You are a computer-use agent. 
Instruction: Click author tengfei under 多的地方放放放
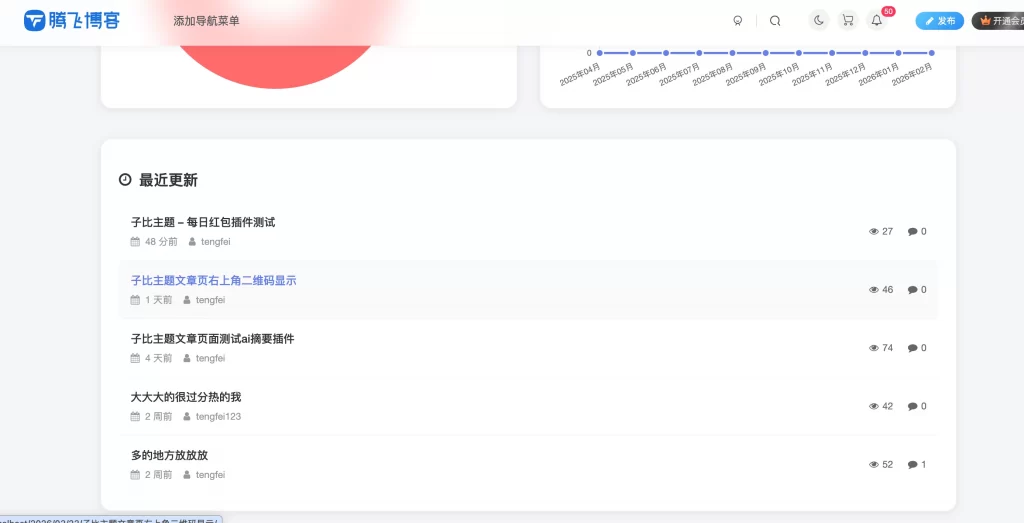point(210,475)
